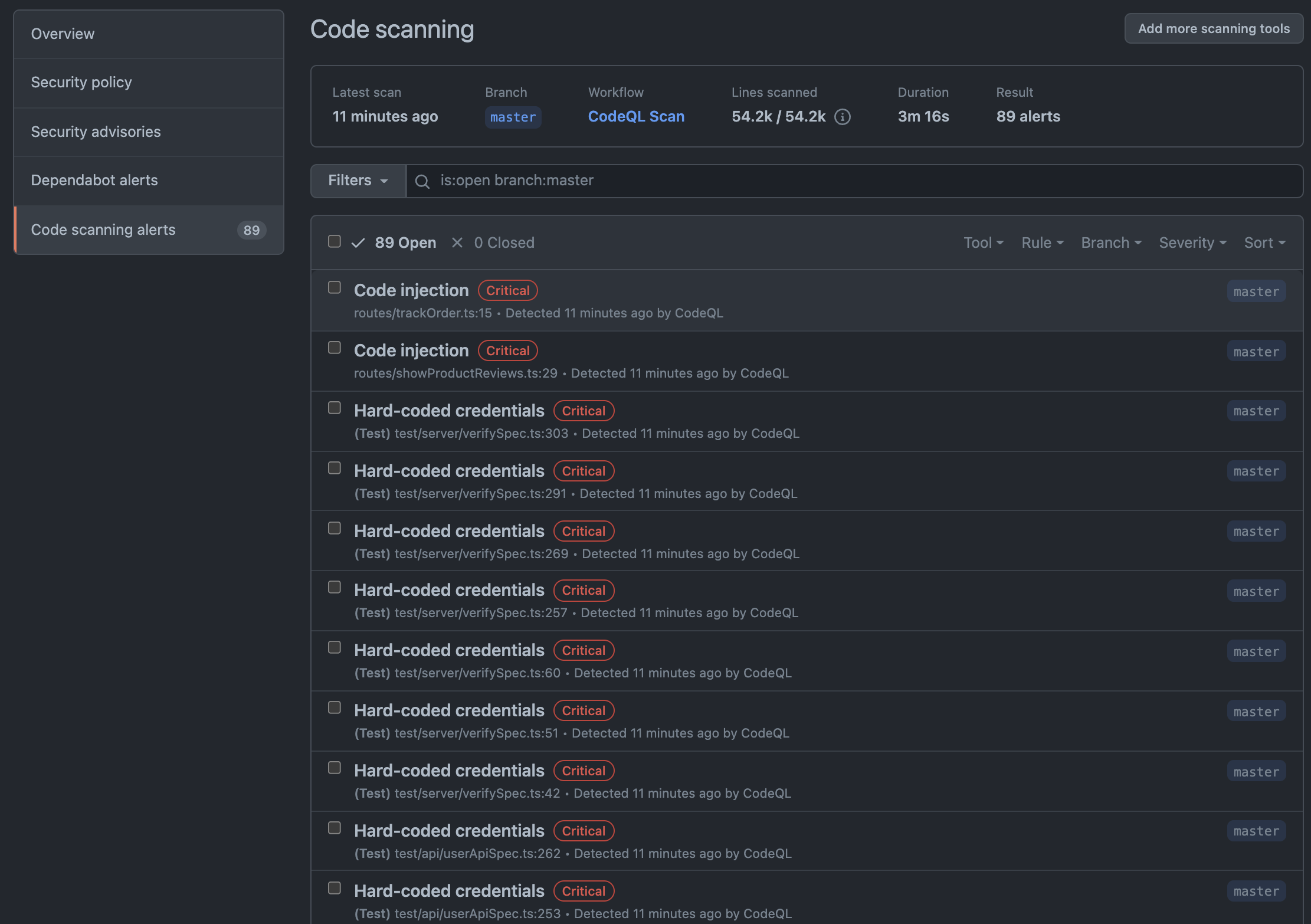Viewport: 1311px width, 924px height.
Task: Open the Security advisories section
Action: pyautogui.click(x=96, y=132)
